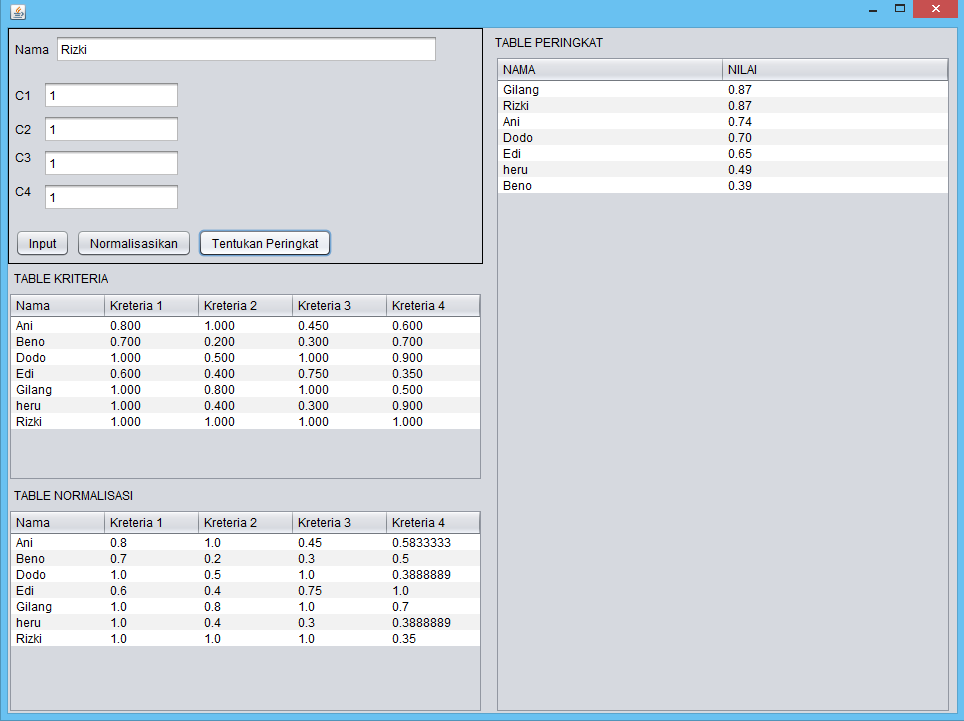Image resolution: width=964 pixels, height=721 pixels.
Task: Click the Kreteria 2 header in Table Normalisasi
Action: pyautogui.click(x=245, y=522)
